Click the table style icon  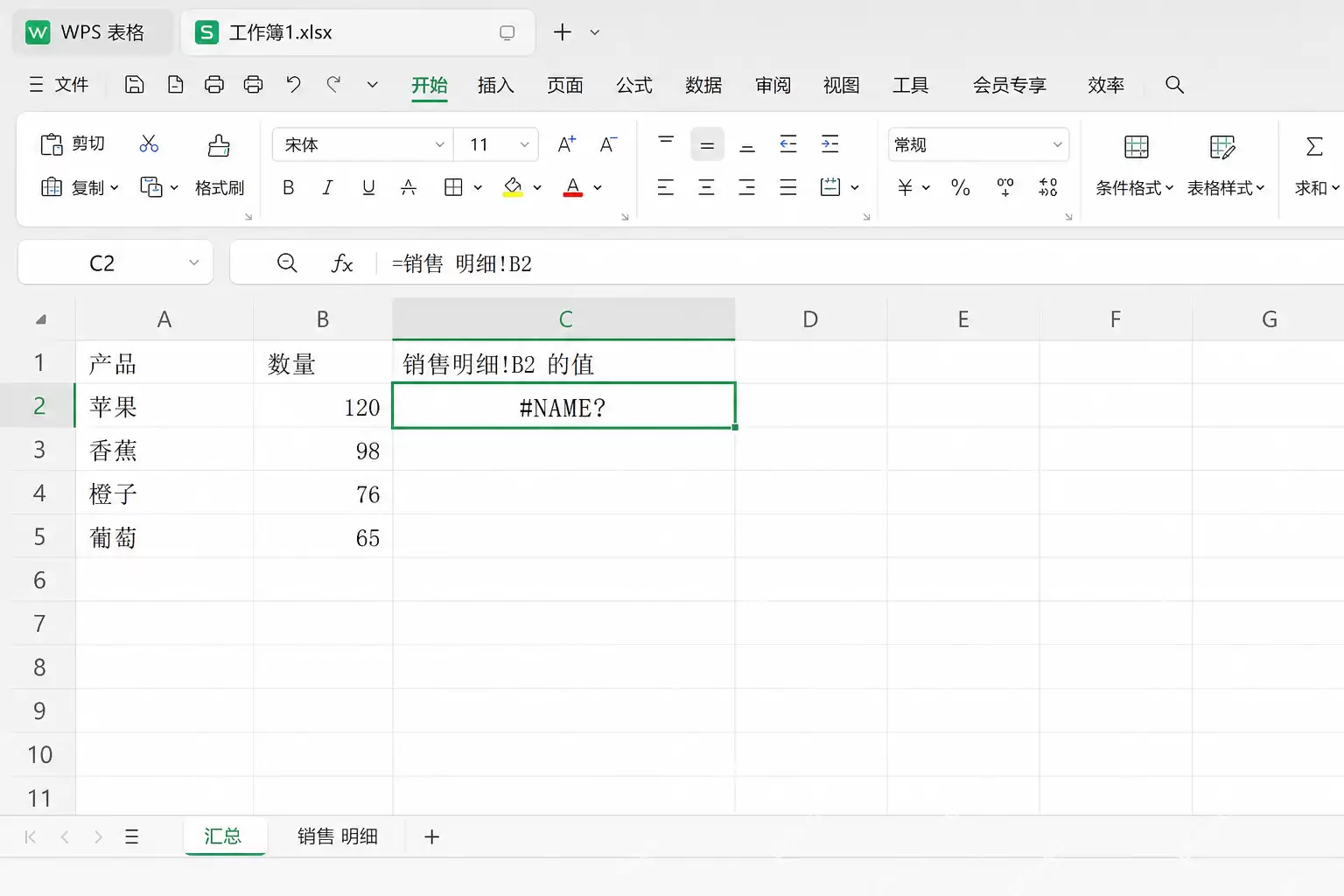1222,147
